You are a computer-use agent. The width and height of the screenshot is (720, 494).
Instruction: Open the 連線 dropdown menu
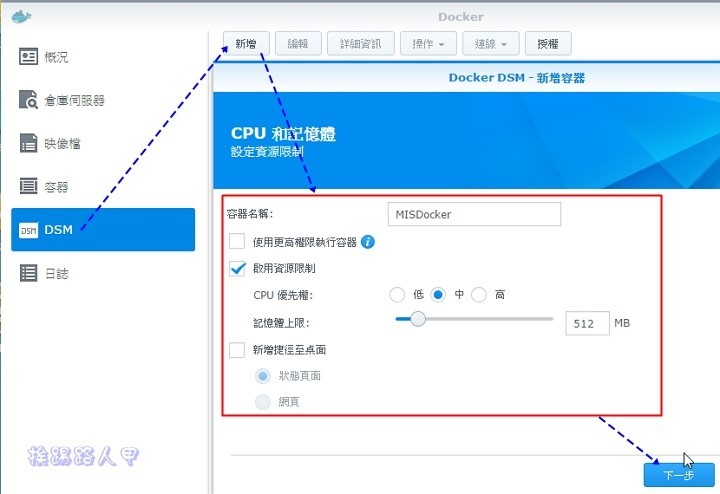(491, 44)
